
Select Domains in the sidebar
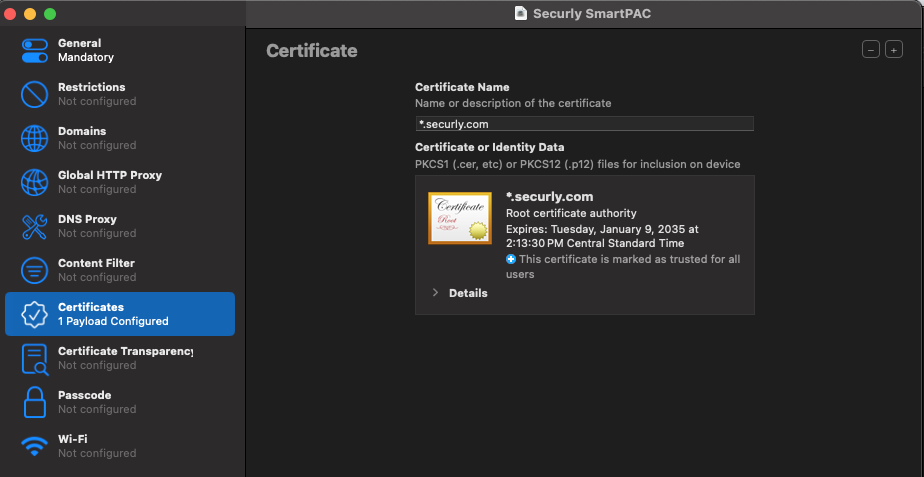[x=120, y=138]
